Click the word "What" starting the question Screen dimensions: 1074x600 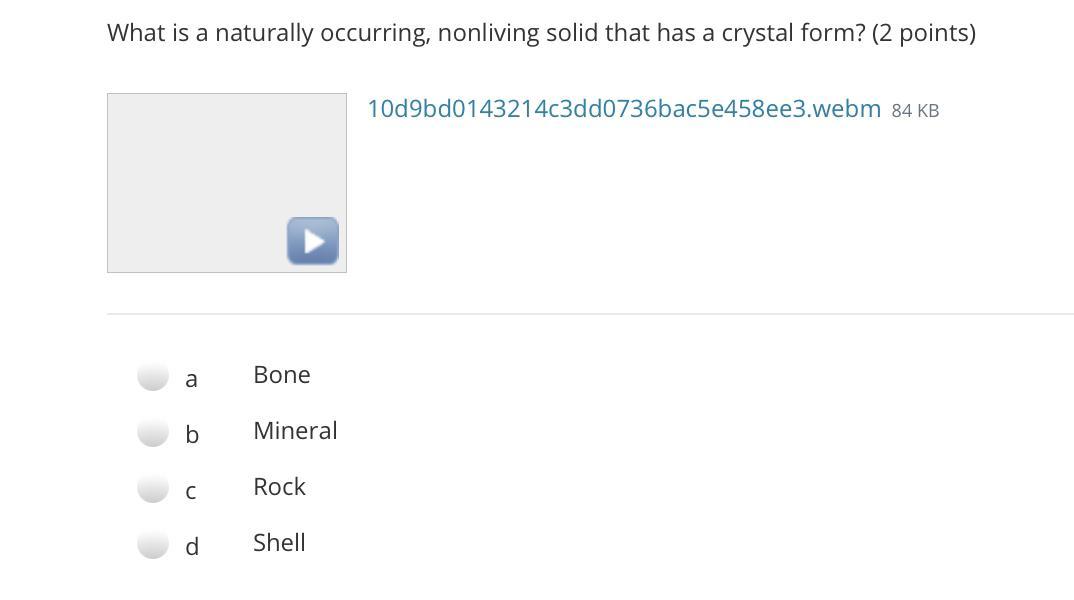coord(136,33)
